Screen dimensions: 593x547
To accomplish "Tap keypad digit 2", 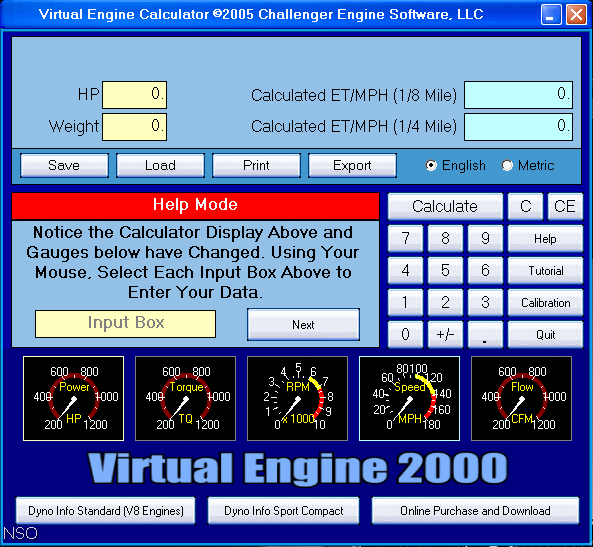I will (445, 303).
